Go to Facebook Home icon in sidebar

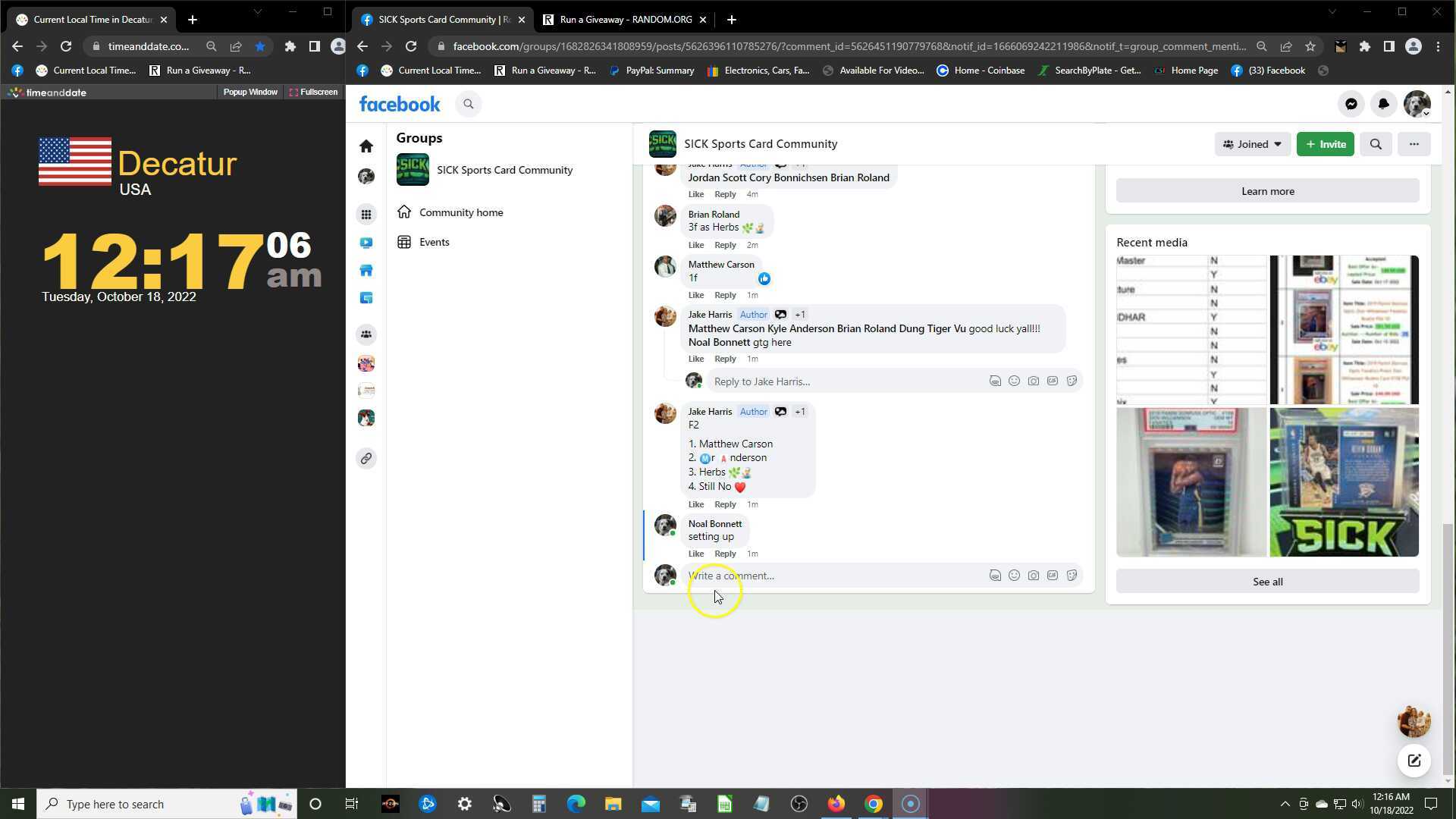[366, 146]
